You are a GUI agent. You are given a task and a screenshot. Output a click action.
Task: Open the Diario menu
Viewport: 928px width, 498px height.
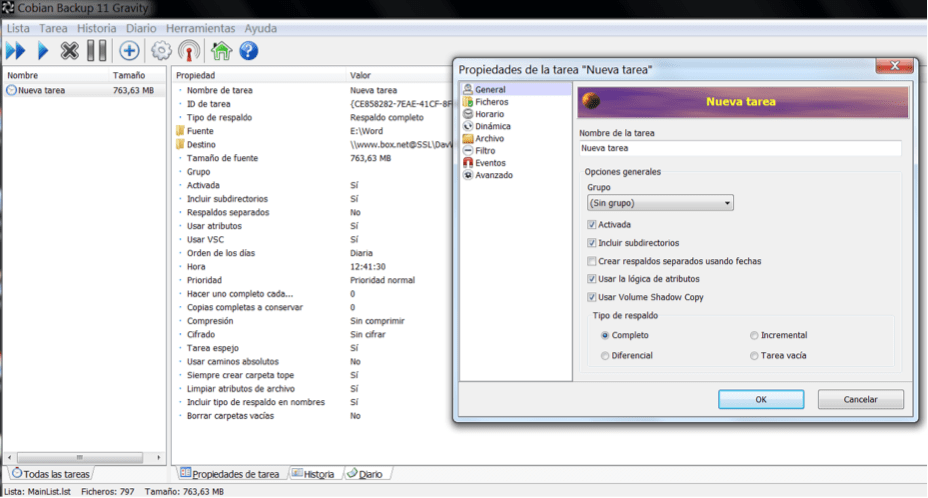tap(141, 28)
